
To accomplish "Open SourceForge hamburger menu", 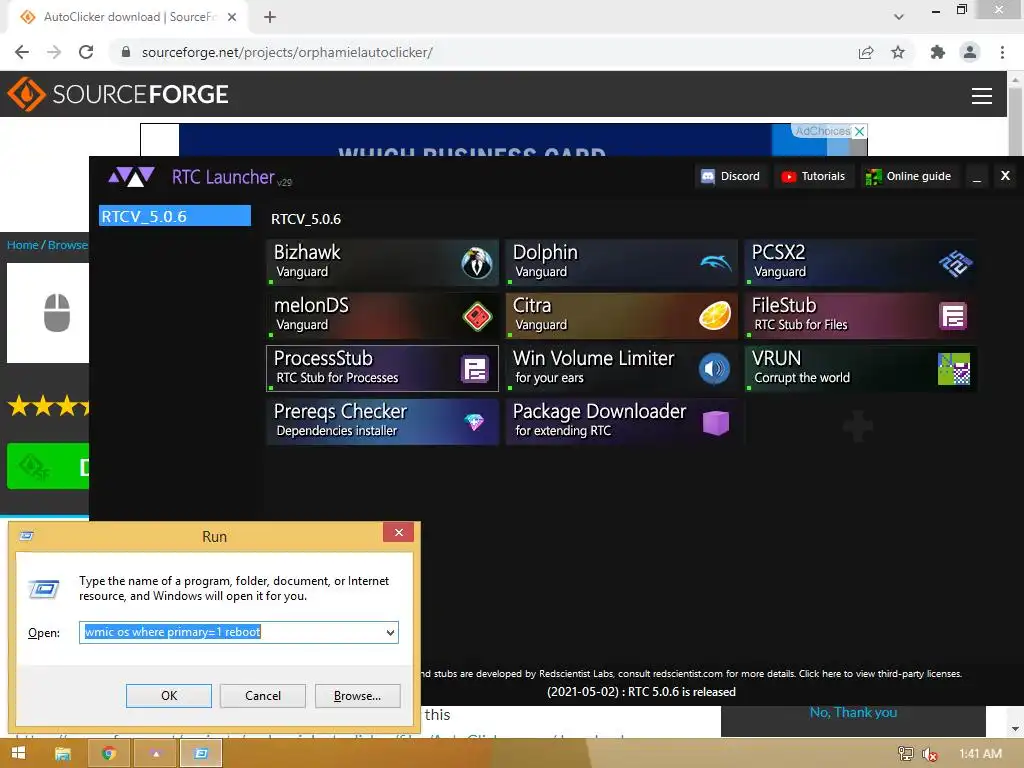I will 982,95.
